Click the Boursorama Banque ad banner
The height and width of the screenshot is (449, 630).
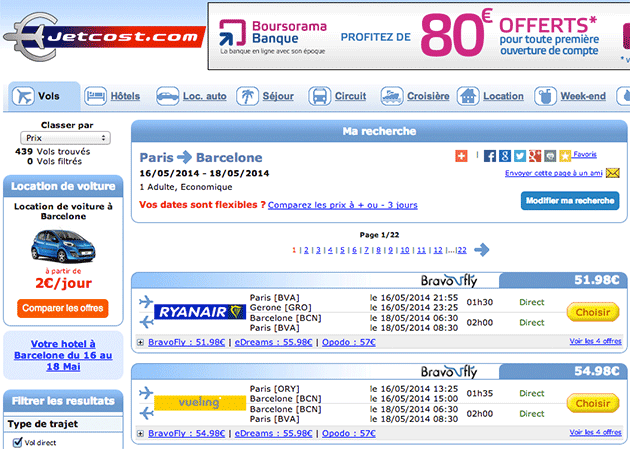click(x=419, y=36)
